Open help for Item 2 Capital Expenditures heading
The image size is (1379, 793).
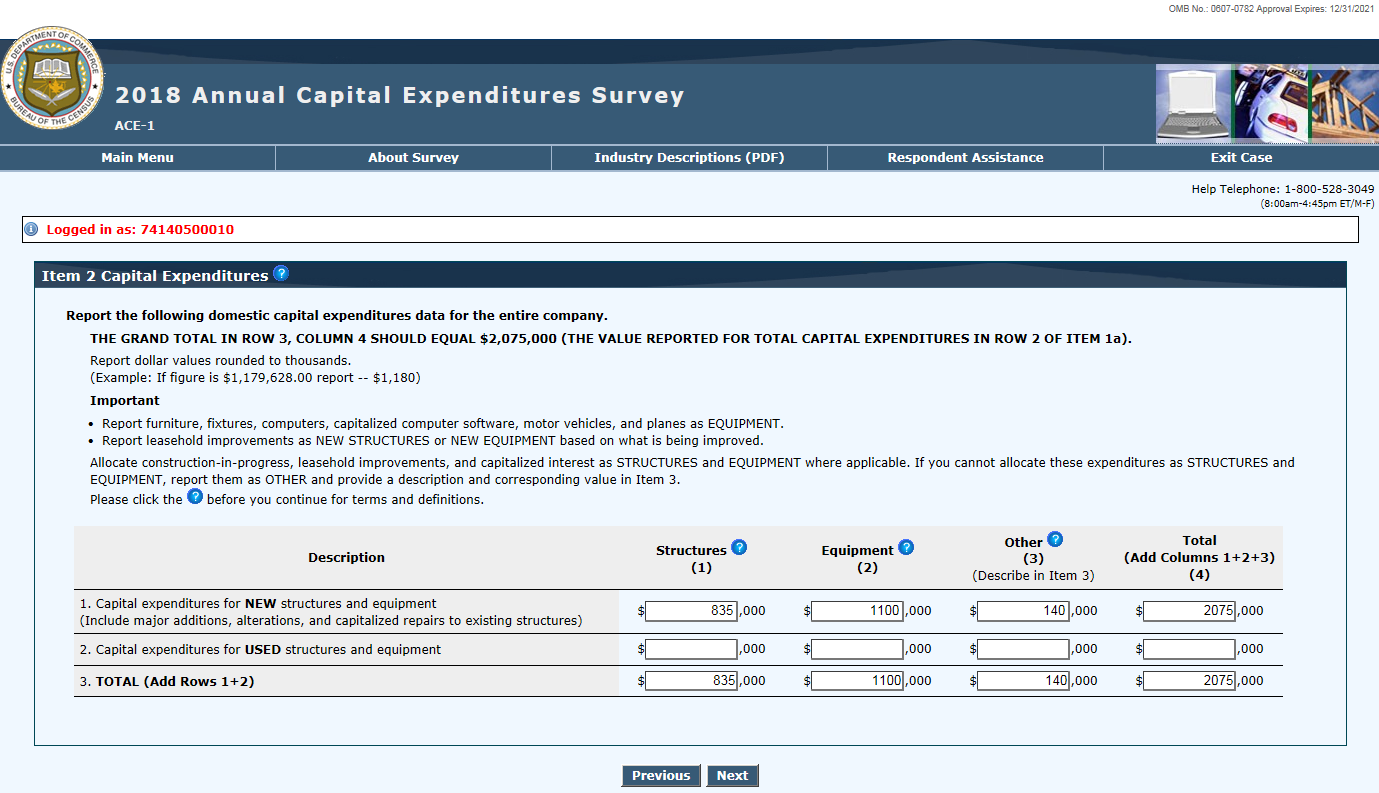281,274
